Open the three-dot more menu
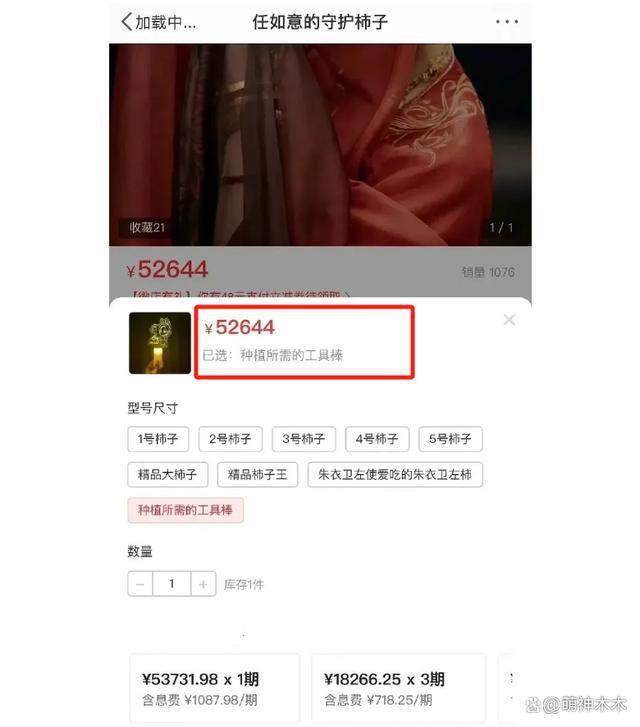This screenshot has width=640, height=727. pyautogui.click(x=506, y=21)
